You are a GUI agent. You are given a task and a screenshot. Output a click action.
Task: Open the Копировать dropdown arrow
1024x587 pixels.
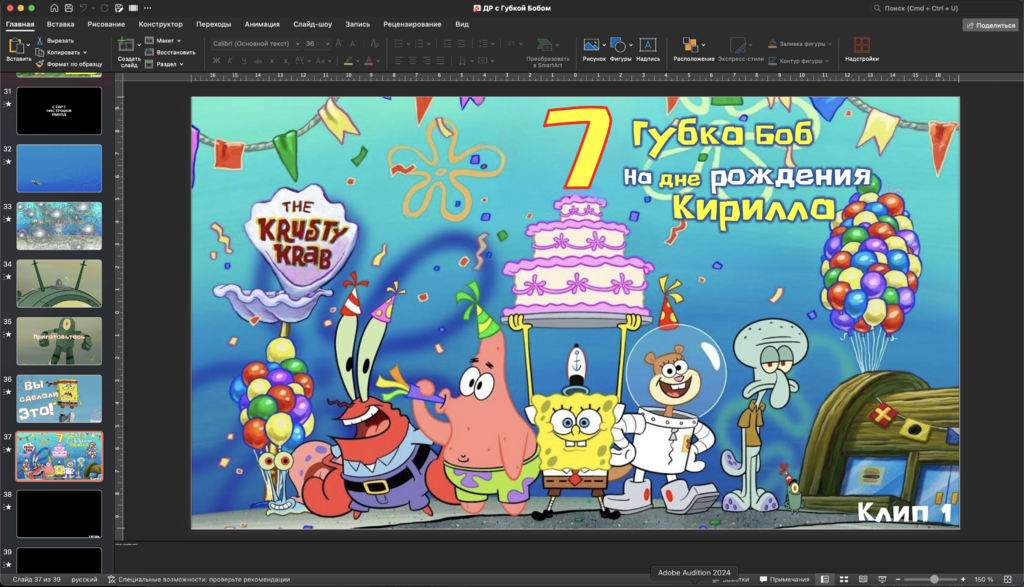(x=85, y=52)
